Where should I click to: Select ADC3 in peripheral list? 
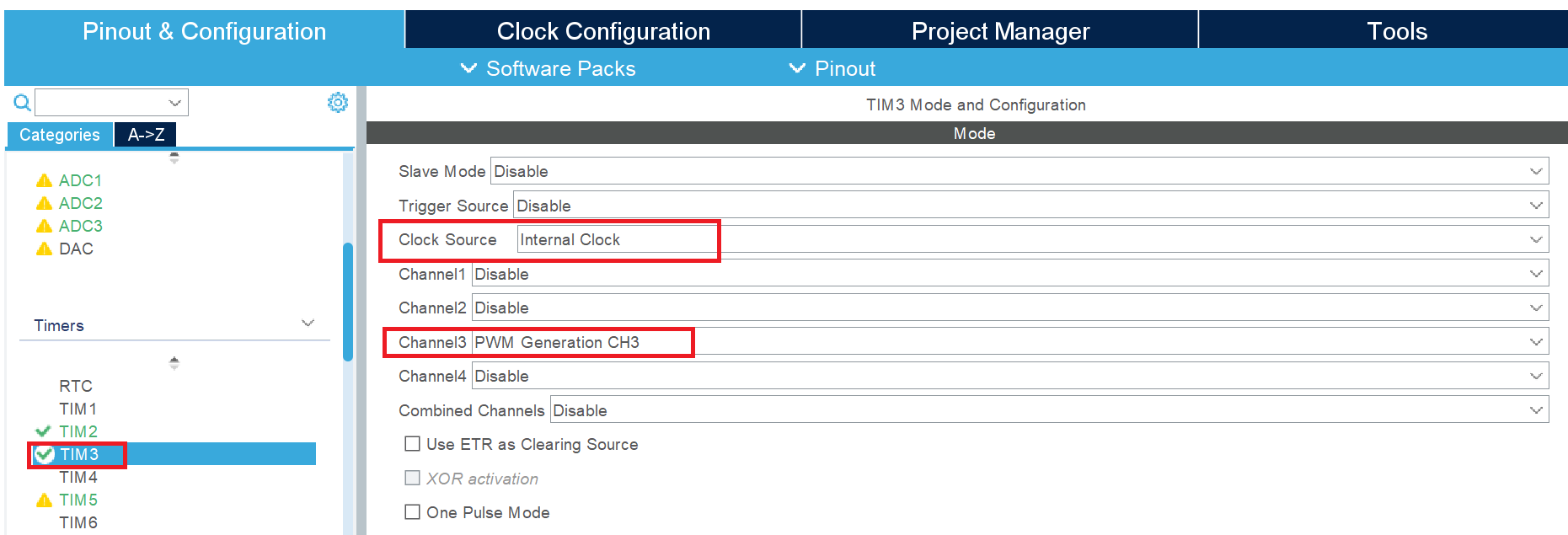click(80, 226)
